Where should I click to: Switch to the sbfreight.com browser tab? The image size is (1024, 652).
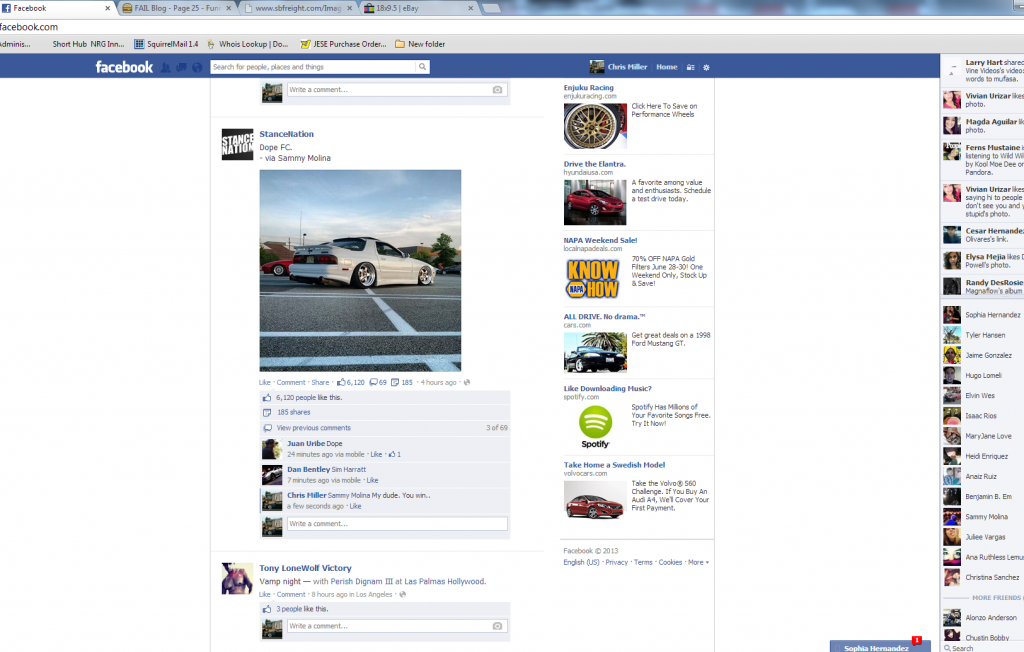[x=298, y=8]
